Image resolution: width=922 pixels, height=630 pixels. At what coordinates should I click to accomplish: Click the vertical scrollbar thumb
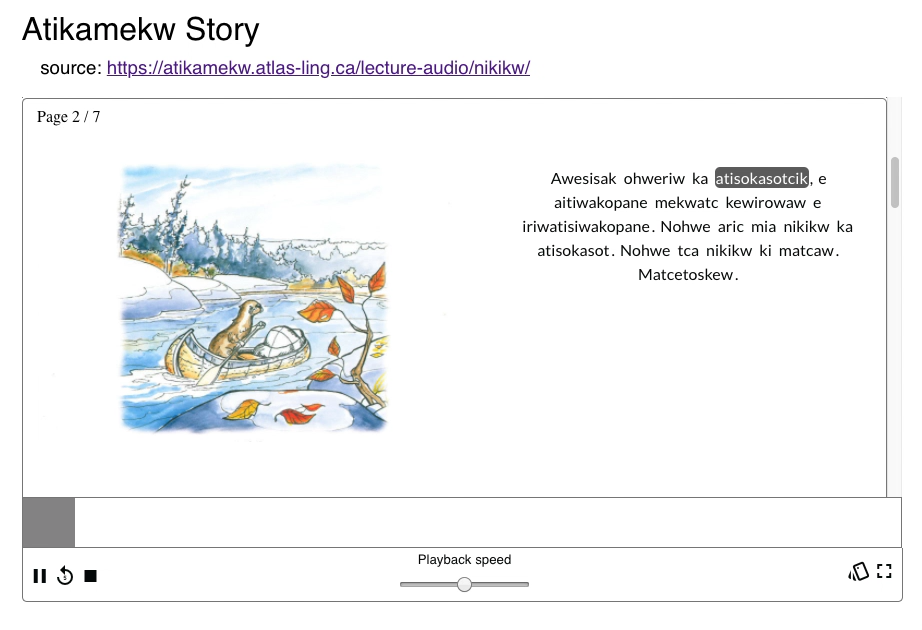894,182
